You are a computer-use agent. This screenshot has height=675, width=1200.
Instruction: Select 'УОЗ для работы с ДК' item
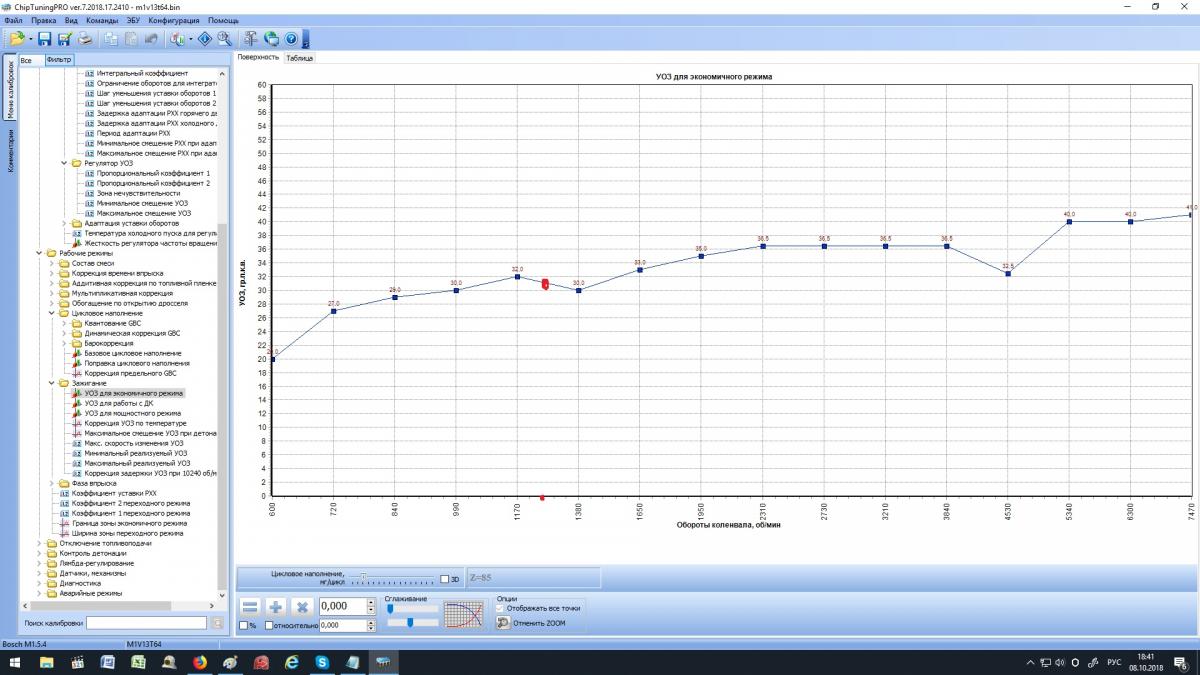[119, 403]
